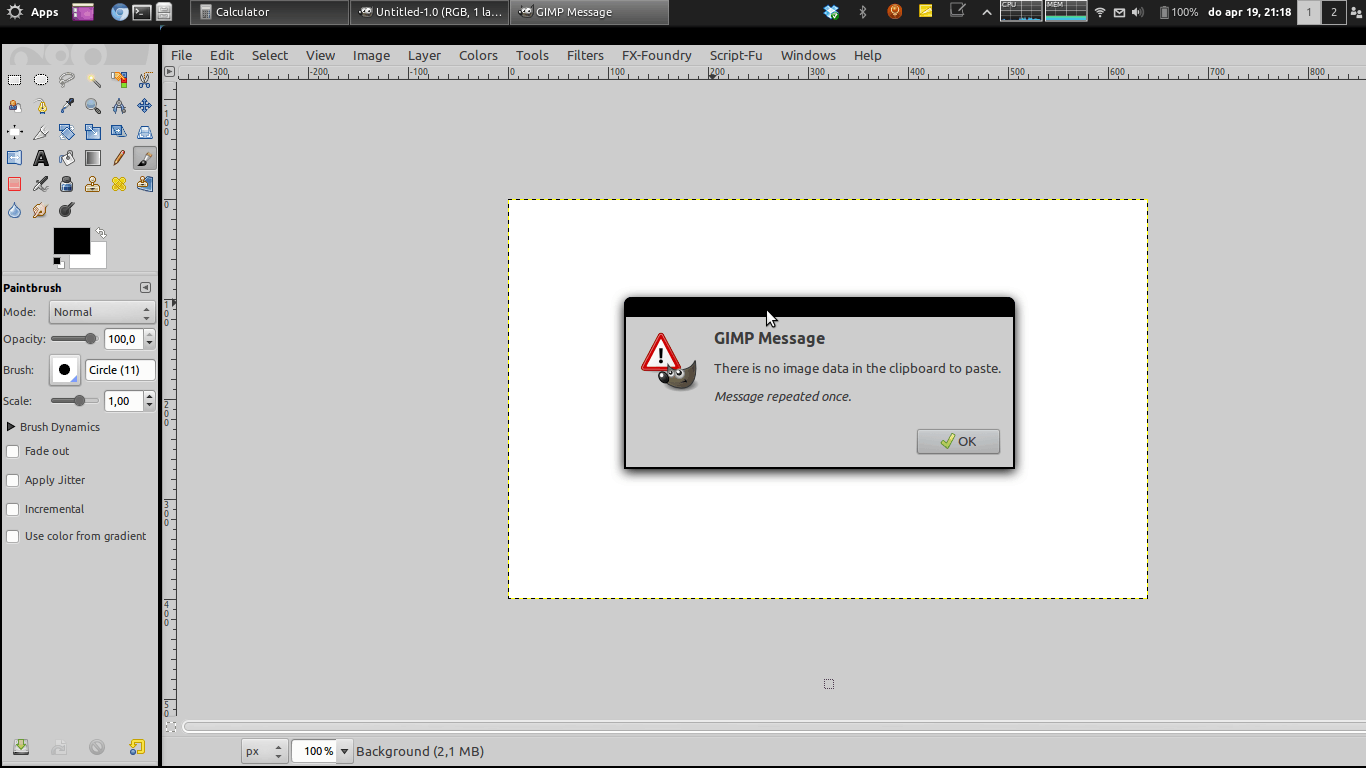
Task: Click OK in the GIMP Message dialog
Action: [958, 441]
